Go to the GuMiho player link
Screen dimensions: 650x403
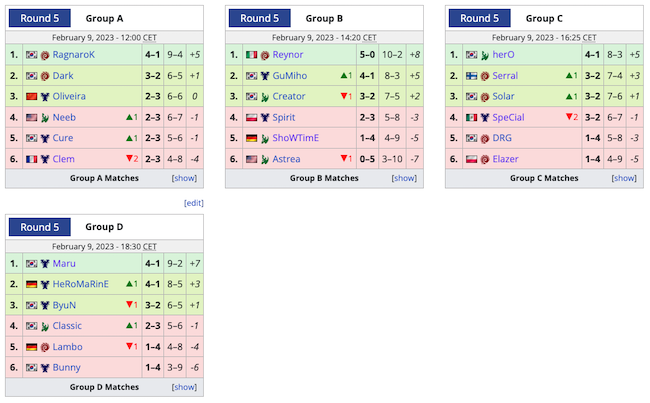pos(290,76)
